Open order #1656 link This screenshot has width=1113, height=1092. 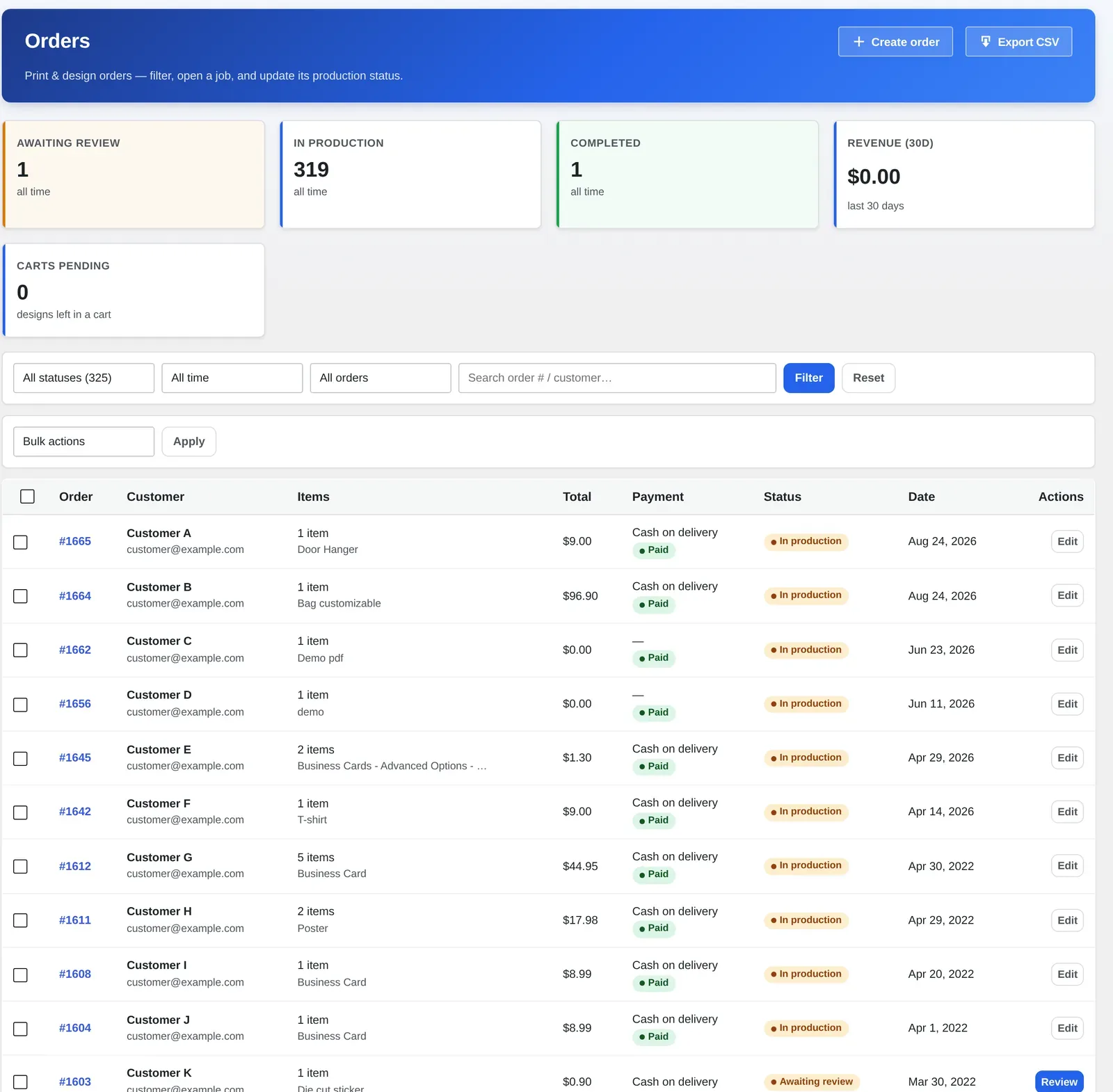[x=75, y=704]
